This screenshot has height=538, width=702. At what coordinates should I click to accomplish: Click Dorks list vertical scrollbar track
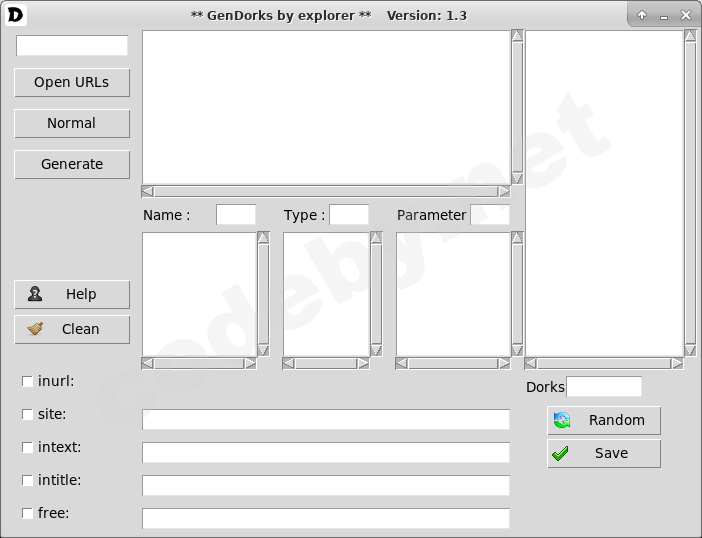point(690,193)
